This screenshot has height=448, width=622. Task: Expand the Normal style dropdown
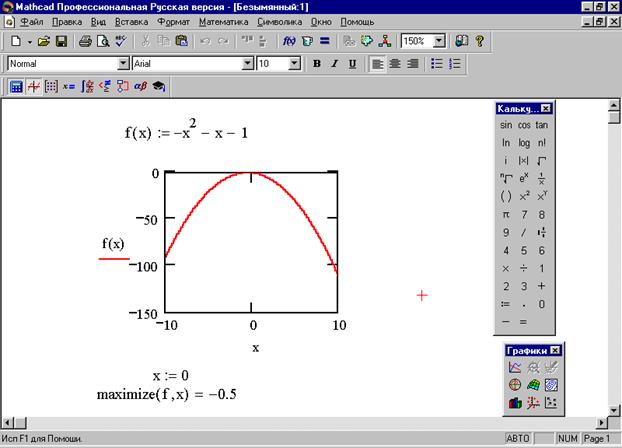pos(123,63)
